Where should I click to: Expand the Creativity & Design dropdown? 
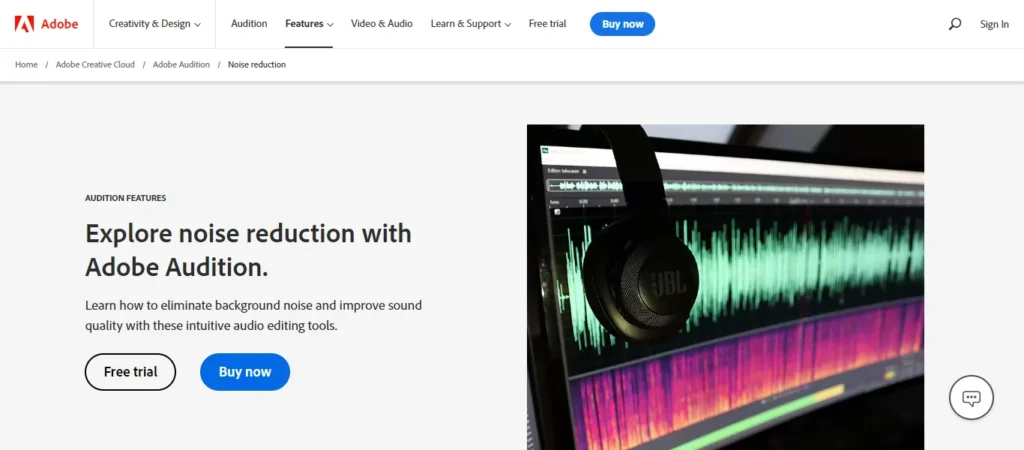(x=155, y=24)
